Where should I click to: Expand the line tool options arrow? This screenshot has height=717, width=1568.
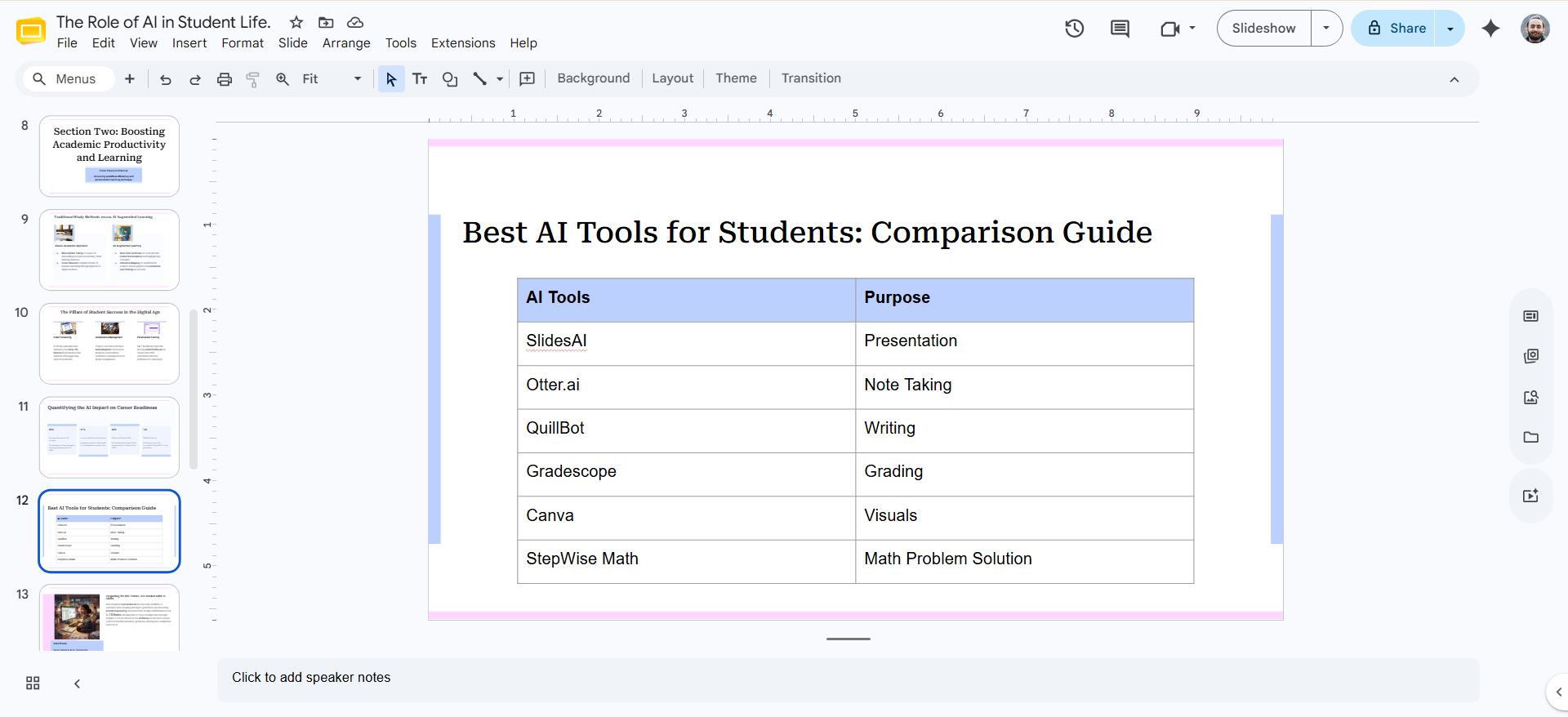tap(500, 79)
